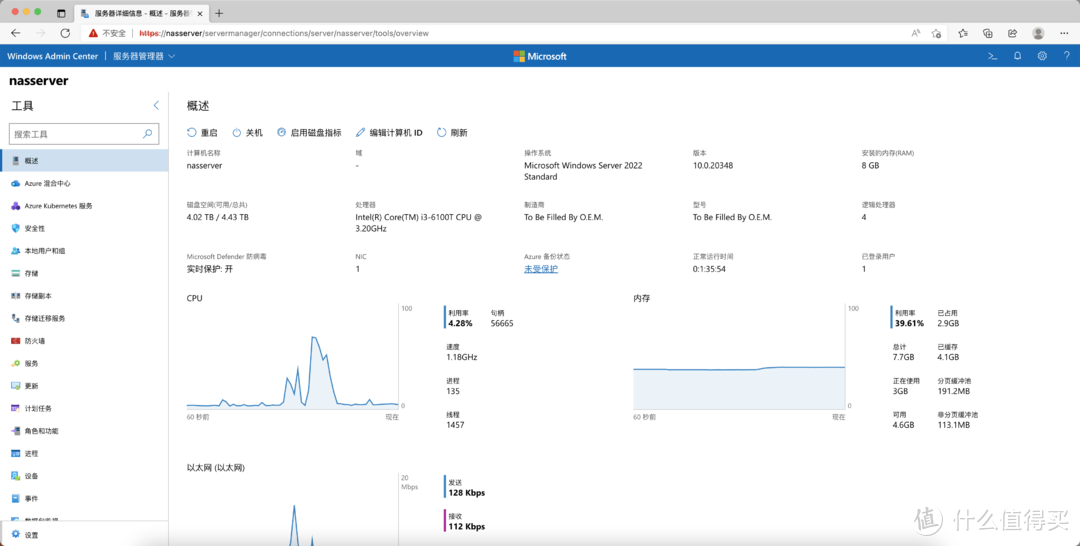Click the nasserver page title
1080x546 pixels.
pos(39,81)
